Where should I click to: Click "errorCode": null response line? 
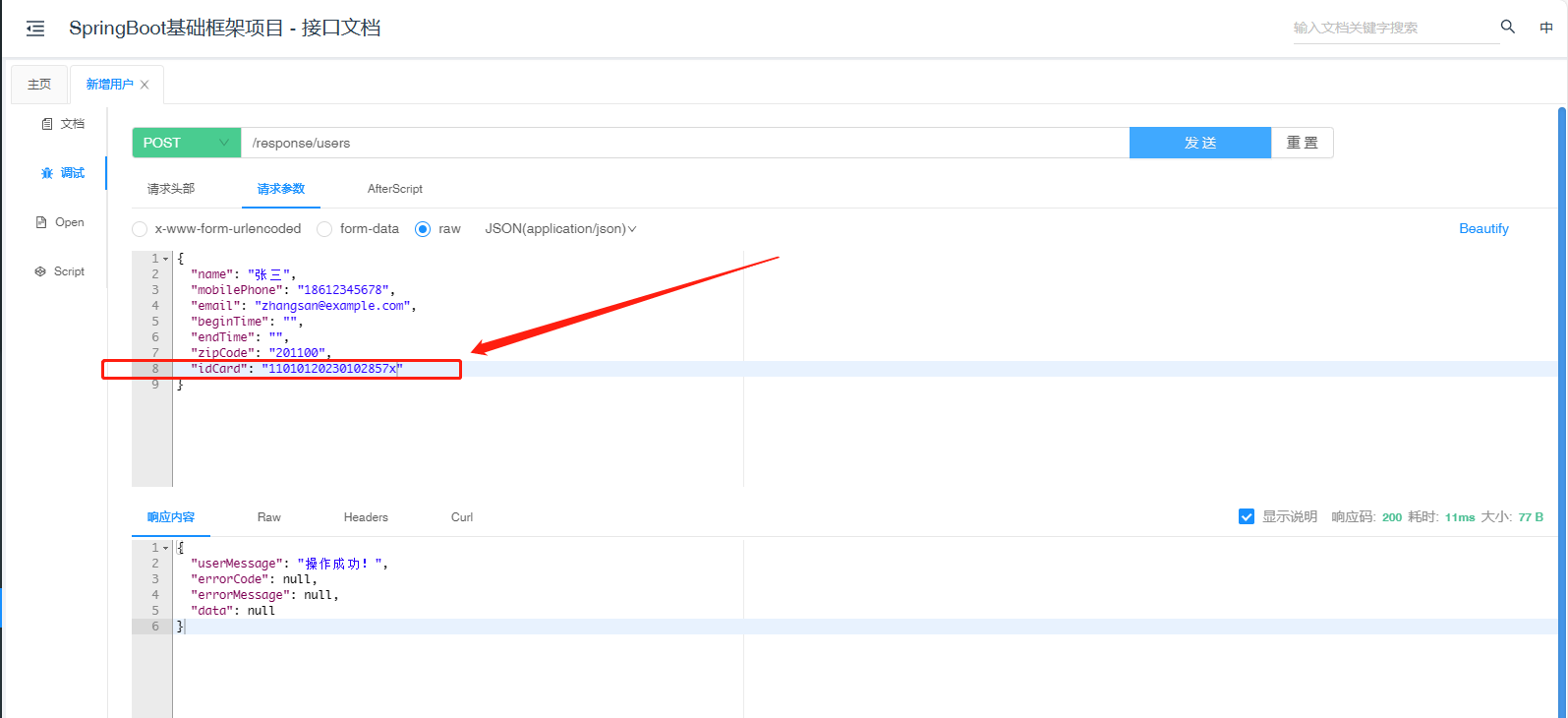point(254,579)
